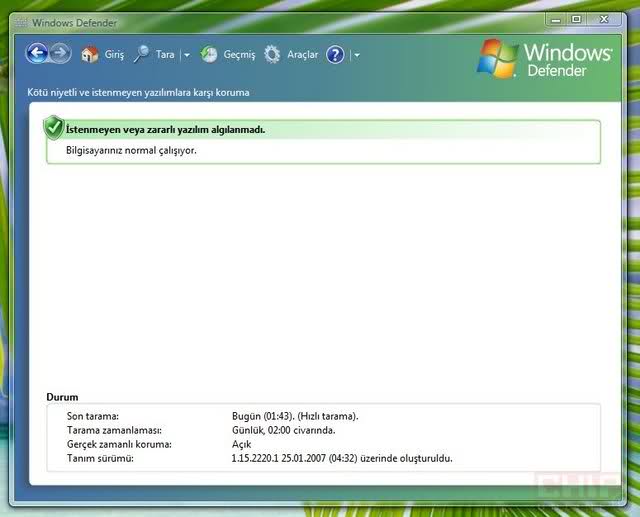
Task: Click the 'Gerçek zamanlı koruma:' label
Action: tap(119, 444)
